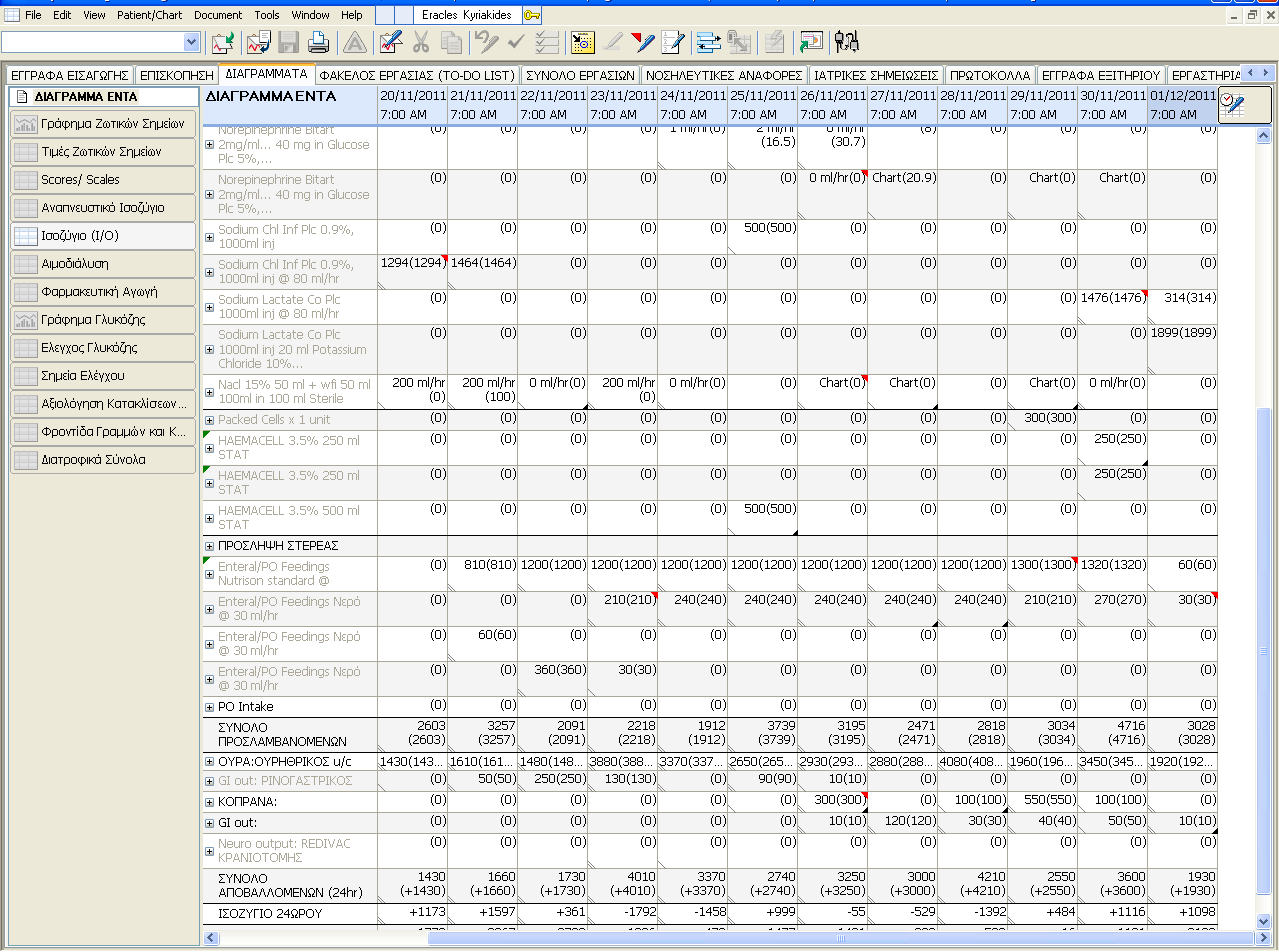Expand the Sodium Lactate with Potassium Chloride row
Screen dimensions: 1279x952
click(x=209, y=350)
